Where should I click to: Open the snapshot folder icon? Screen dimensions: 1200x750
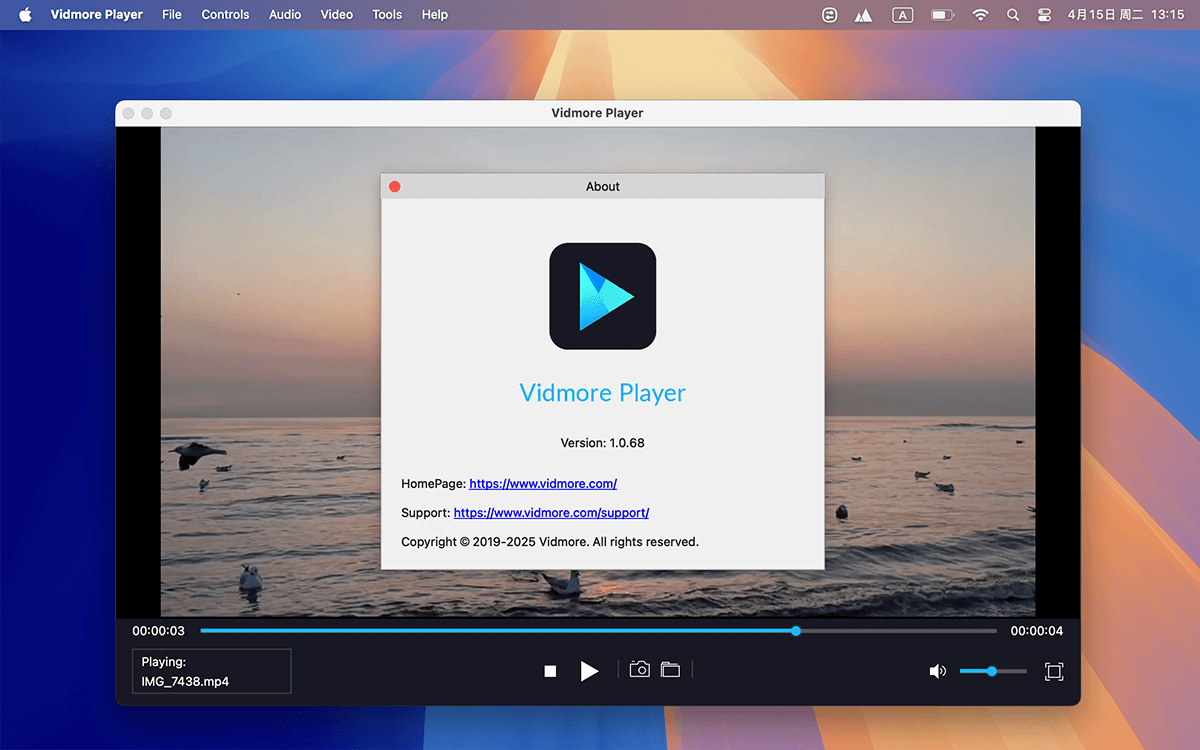click(x=670, y=669)
